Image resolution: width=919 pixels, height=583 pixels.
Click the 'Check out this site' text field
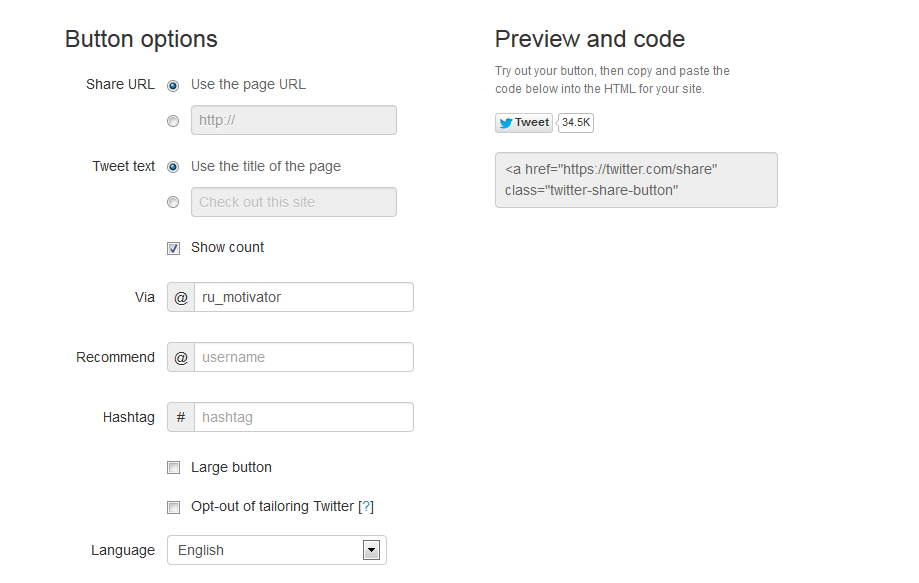tap(294, 202)
